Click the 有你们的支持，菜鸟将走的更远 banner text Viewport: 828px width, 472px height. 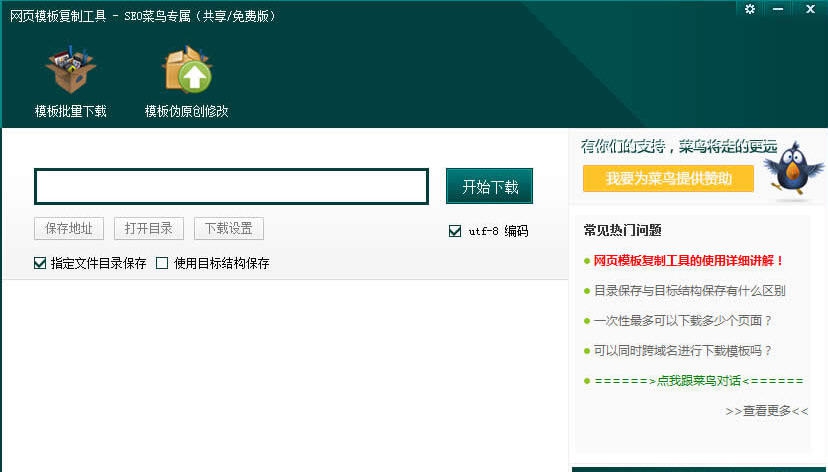click(679, 146)
